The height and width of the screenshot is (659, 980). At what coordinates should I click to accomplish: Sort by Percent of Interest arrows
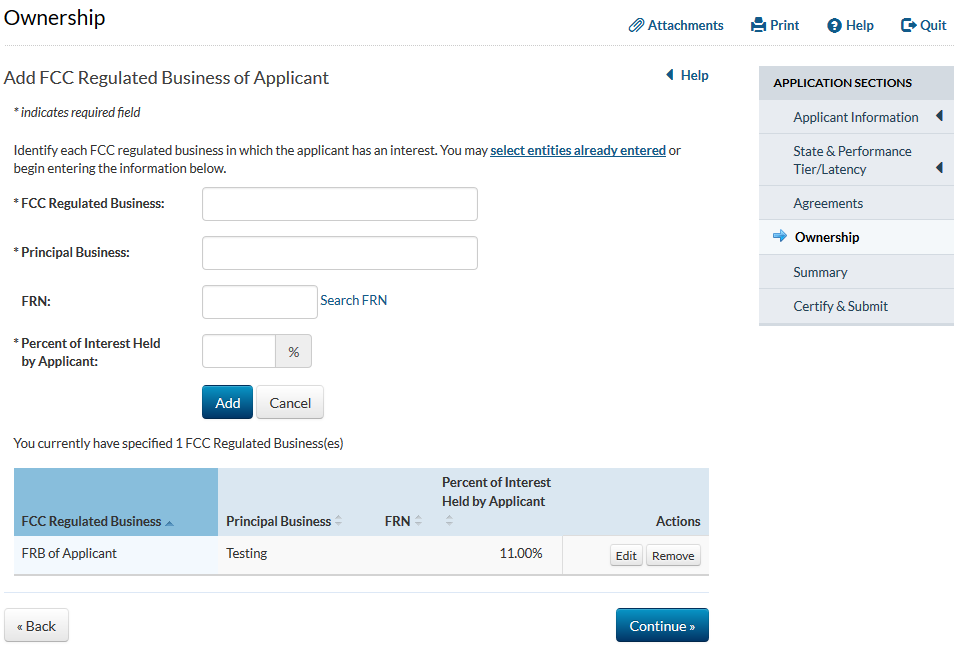point(449,521)
